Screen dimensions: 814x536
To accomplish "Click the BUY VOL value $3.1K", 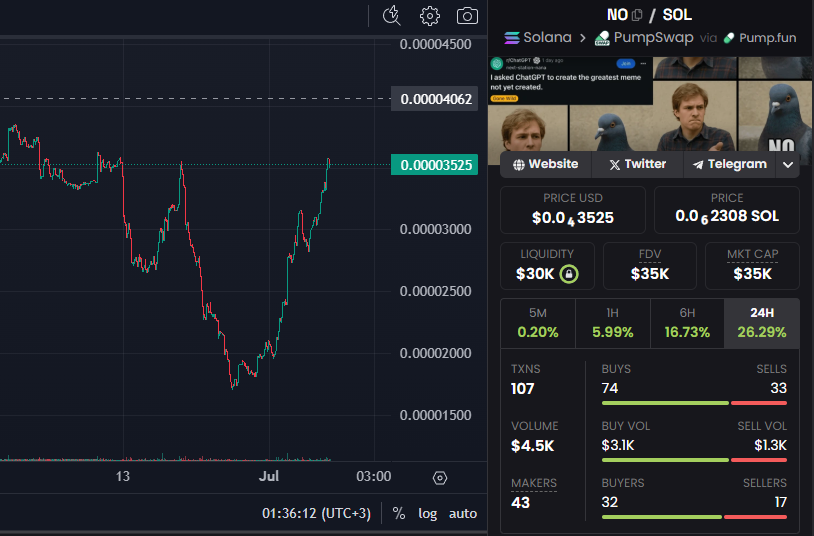I will (618, 445).
